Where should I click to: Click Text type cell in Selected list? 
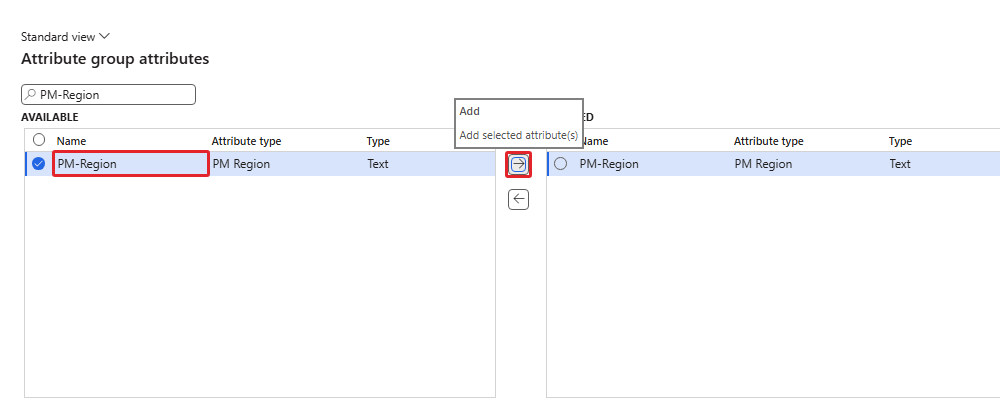900,164
